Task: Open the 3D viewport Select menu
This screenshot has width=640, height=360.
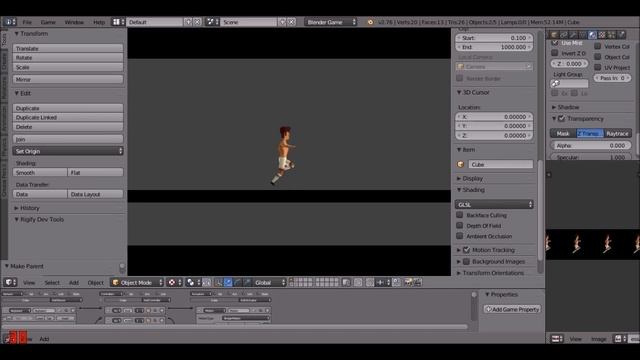Action: [52, 282]
